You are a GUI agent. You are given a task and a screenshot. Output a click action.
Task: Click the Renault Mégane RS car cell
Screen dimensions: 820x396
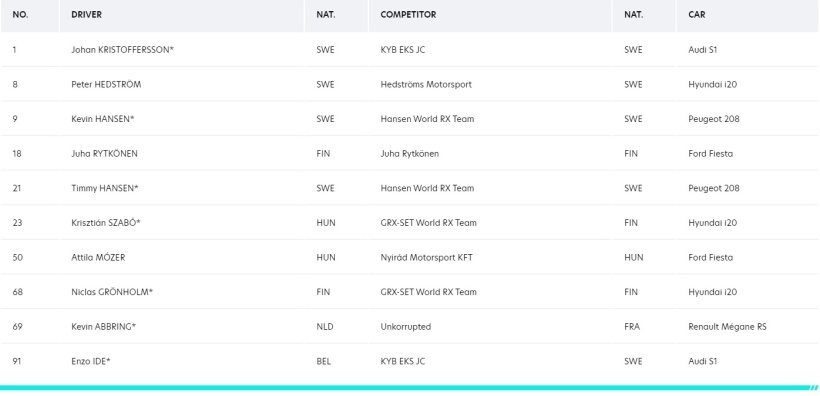(x=727, y=326)
